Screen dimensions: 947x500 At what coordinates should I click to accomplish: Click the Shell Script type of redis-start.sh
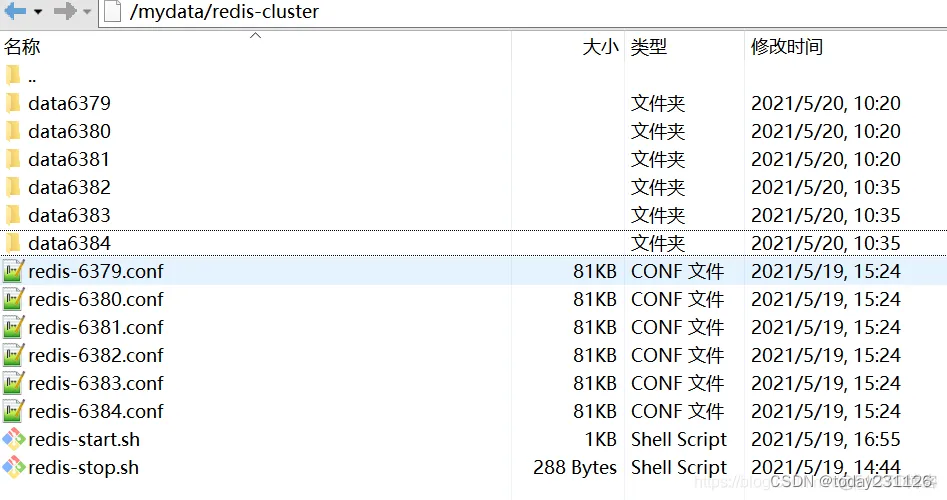click(679, 440)
